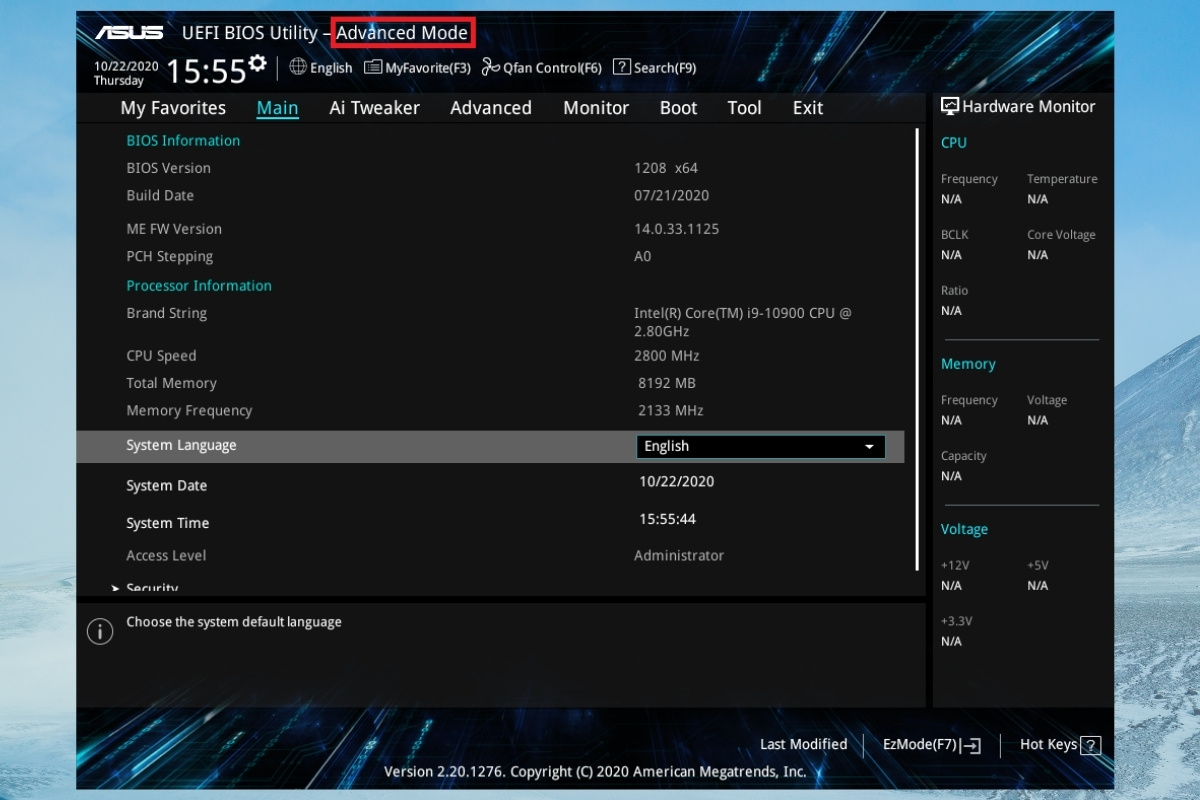Click the System Language dropdown arrow
1200x800 pixels.
869,446
